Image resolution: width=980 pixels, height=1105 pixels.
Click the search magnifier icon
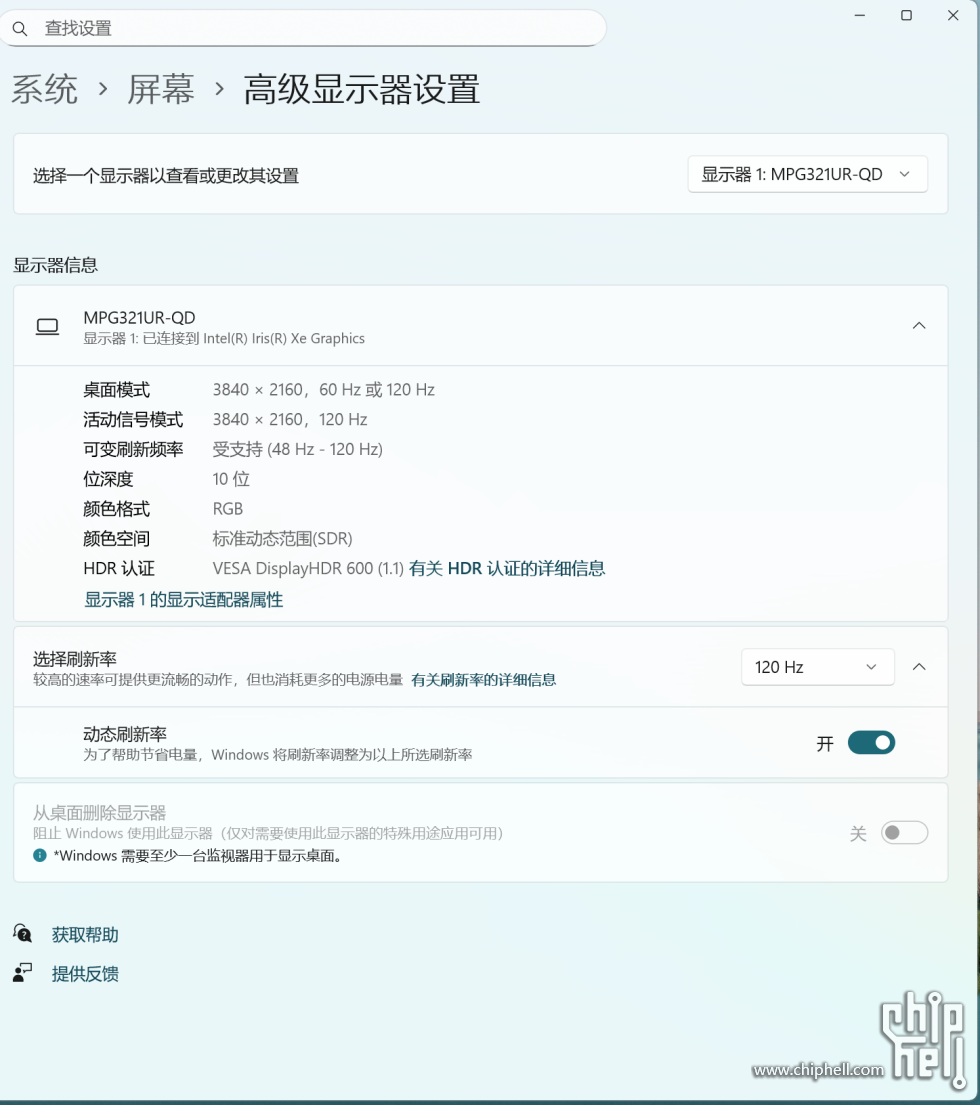(20, 29)
